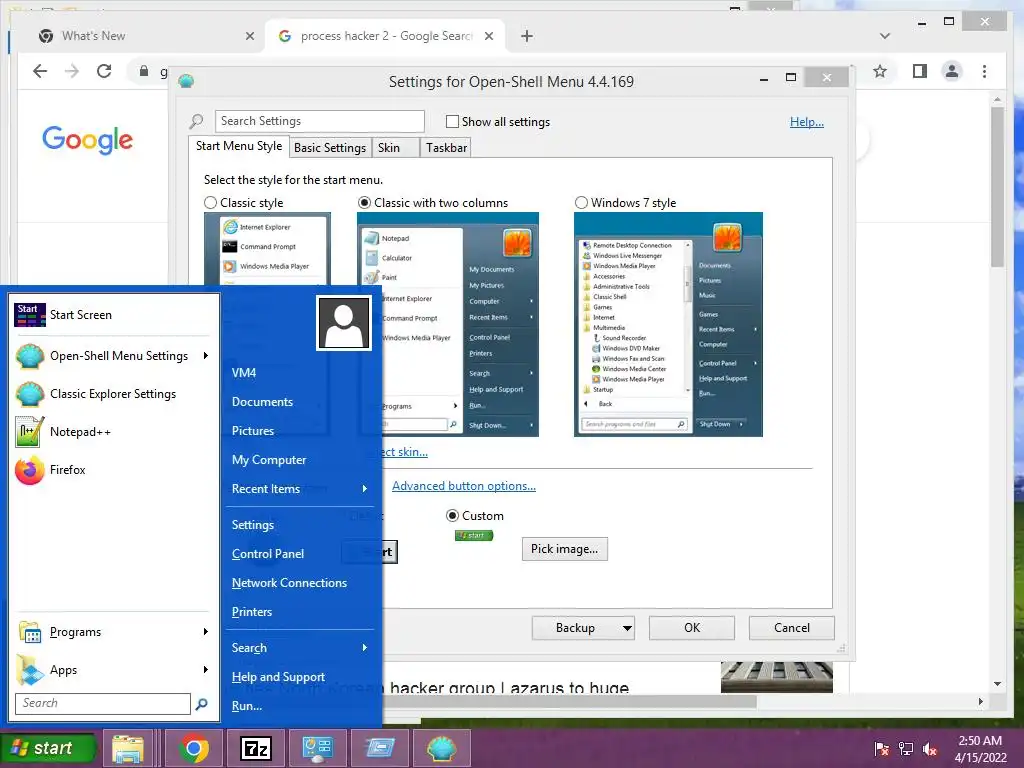Open File Explorer from the taskbar

pos(128,748)
